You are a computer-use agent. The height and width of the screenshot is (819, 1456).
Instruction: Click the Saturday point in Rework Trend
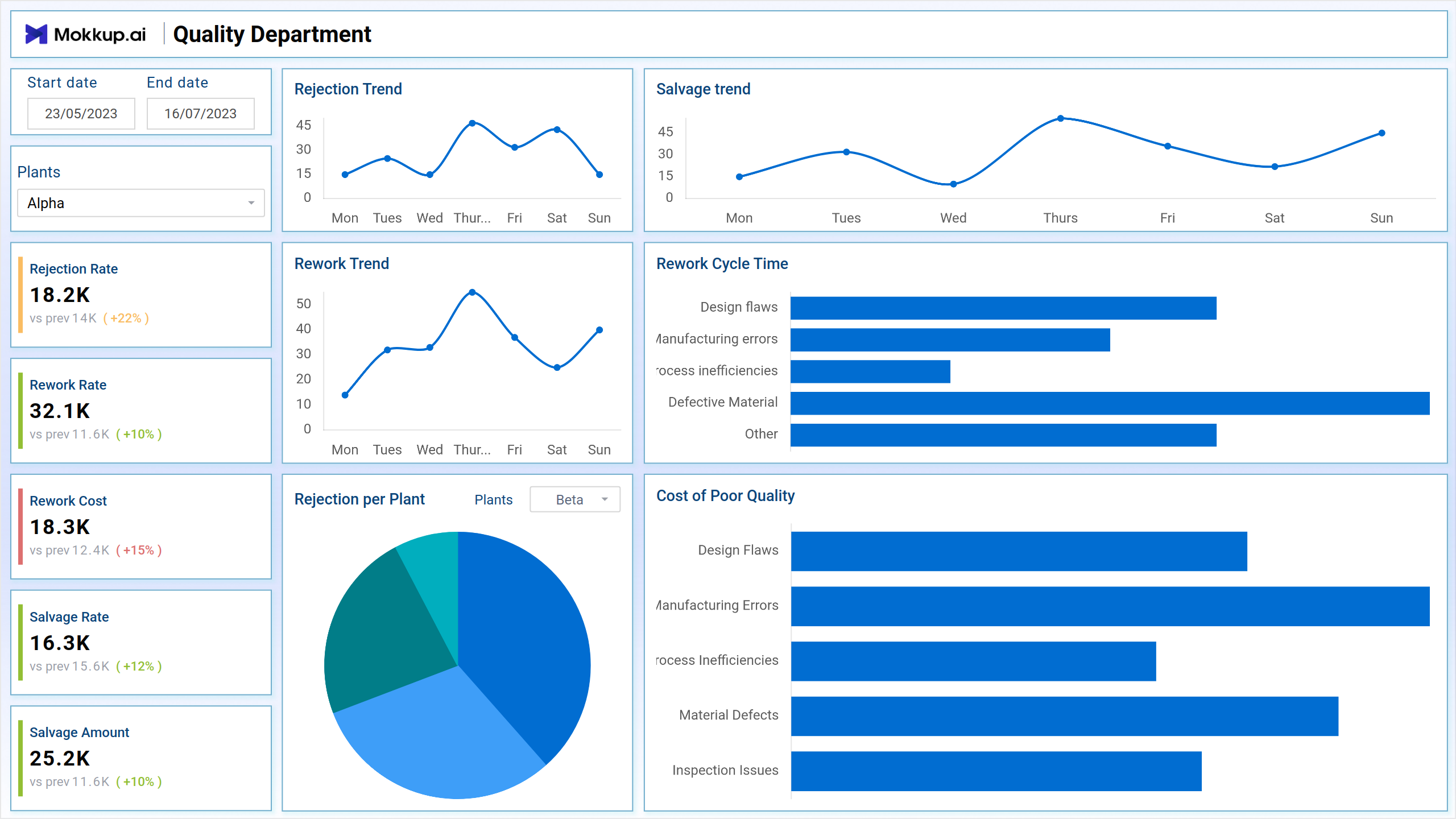click(557, 367)
